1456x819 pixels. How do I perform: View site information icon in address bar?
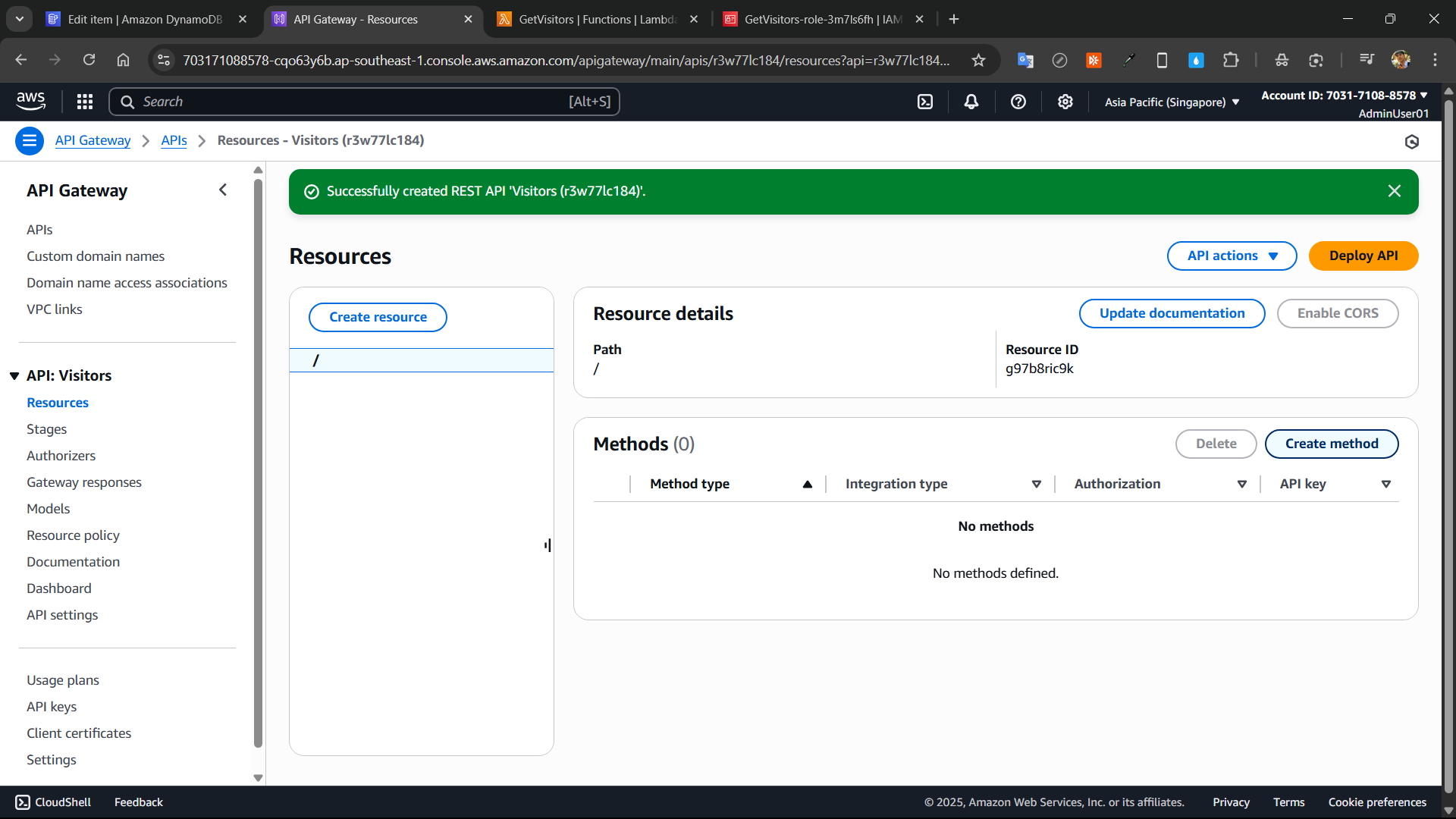tap(163, 60)
